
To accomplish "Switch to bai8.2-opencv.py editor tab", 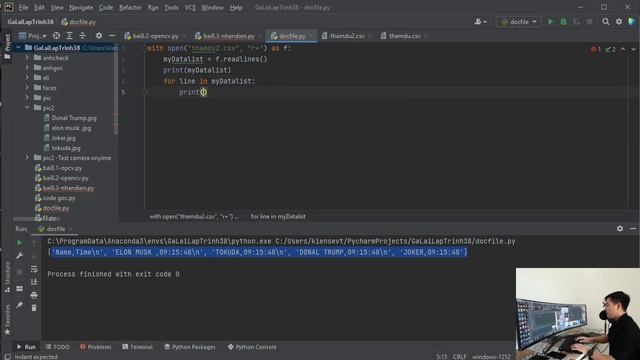I will point(155,36).
